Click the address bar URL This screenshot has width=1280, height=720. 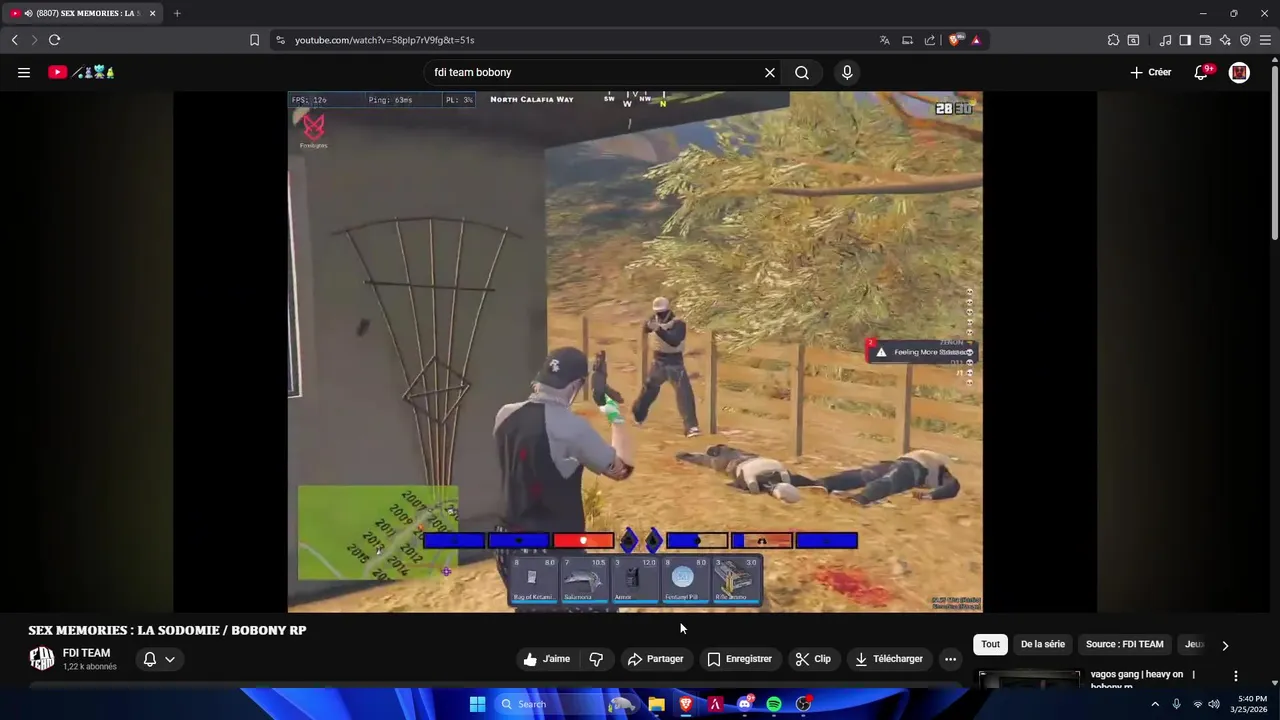coord(385,40)
